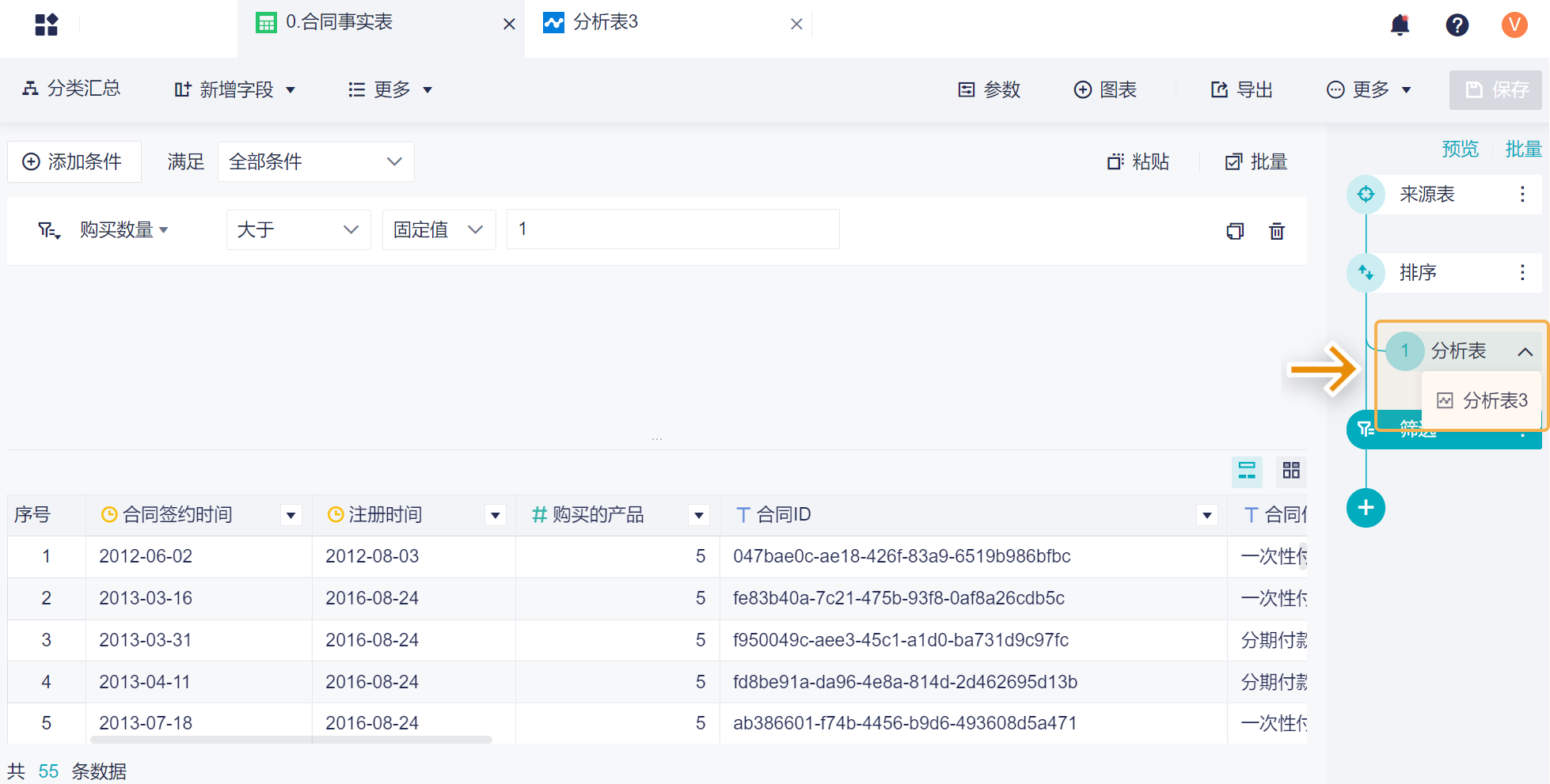Viewport: 1550px width, 784px height.
Task: Switch to grid view layout icon
Action: click(x=1291, y=471)
